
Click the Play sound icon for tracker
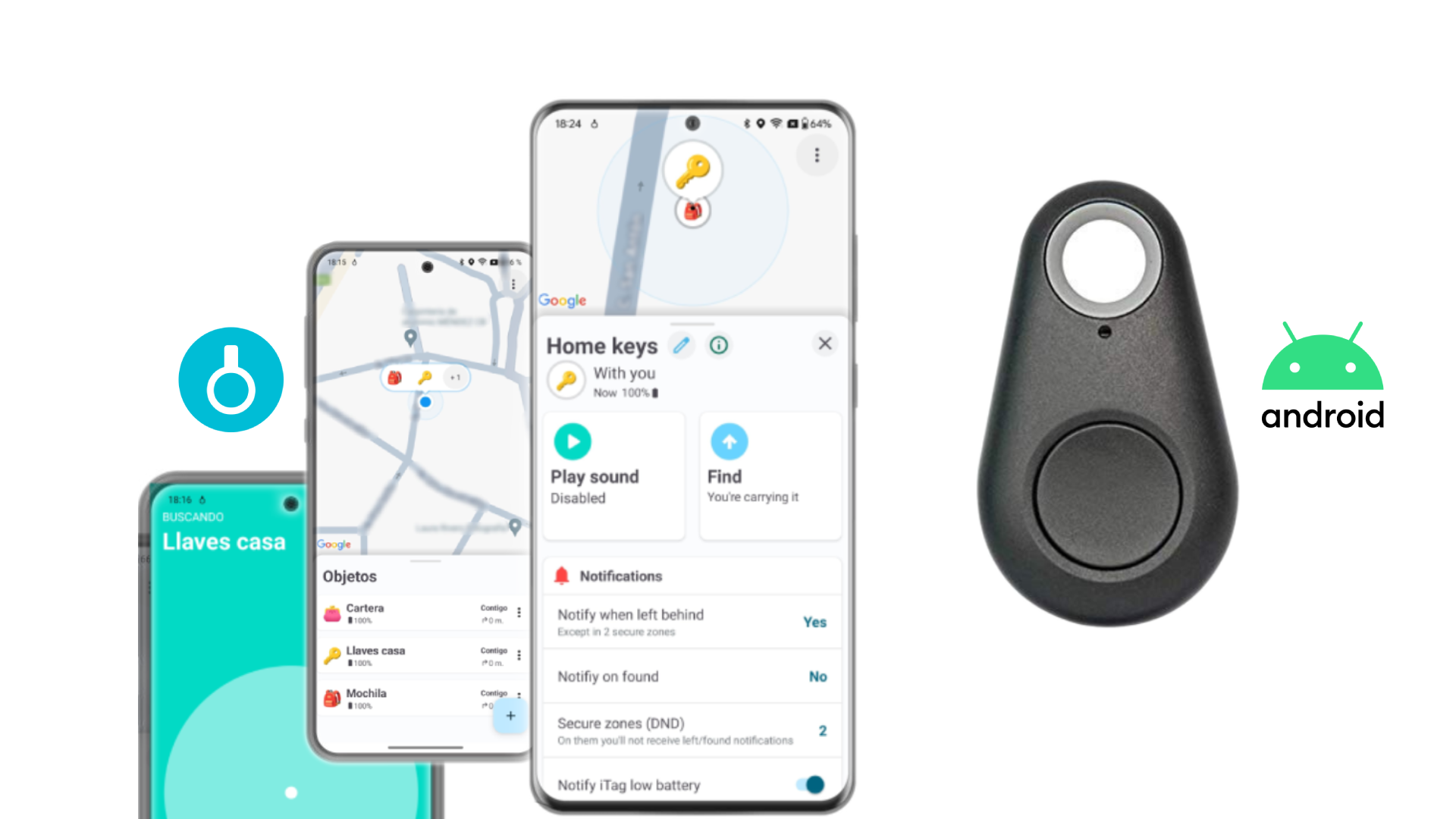[x=572, y=442]
